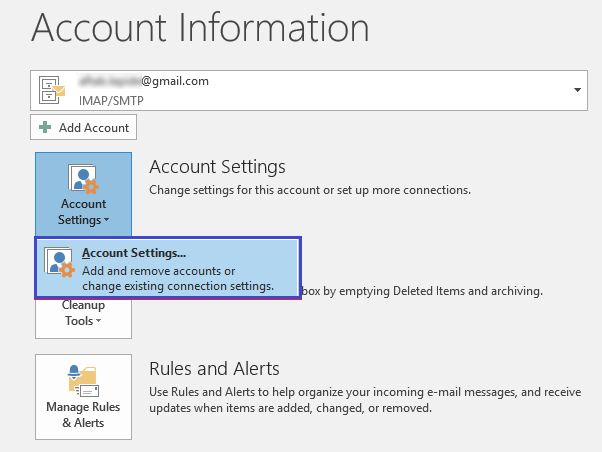
Task: Click the 'Use Rules and Alerts to help organize' description
Action: click(365, 400)
